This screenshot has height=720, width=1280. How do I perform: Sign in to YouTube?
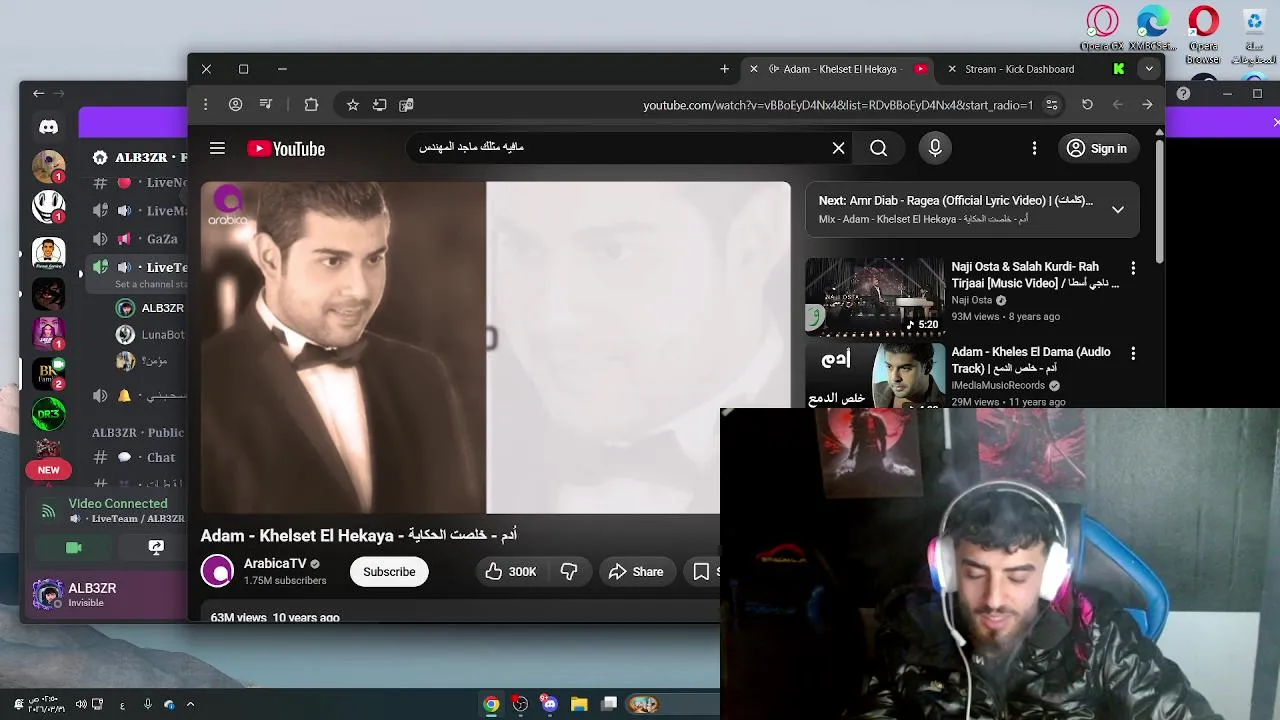1097,148
